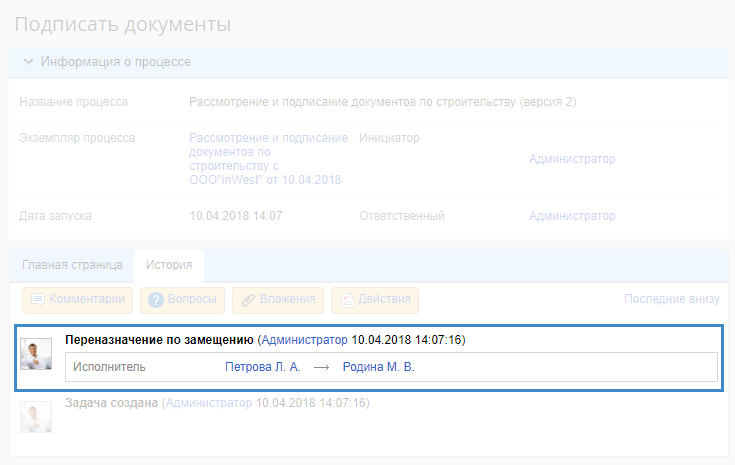Viewport: 735px width, 465px height.
Task: Click the Вопросы filter button
Action: [x=182, y=300]
